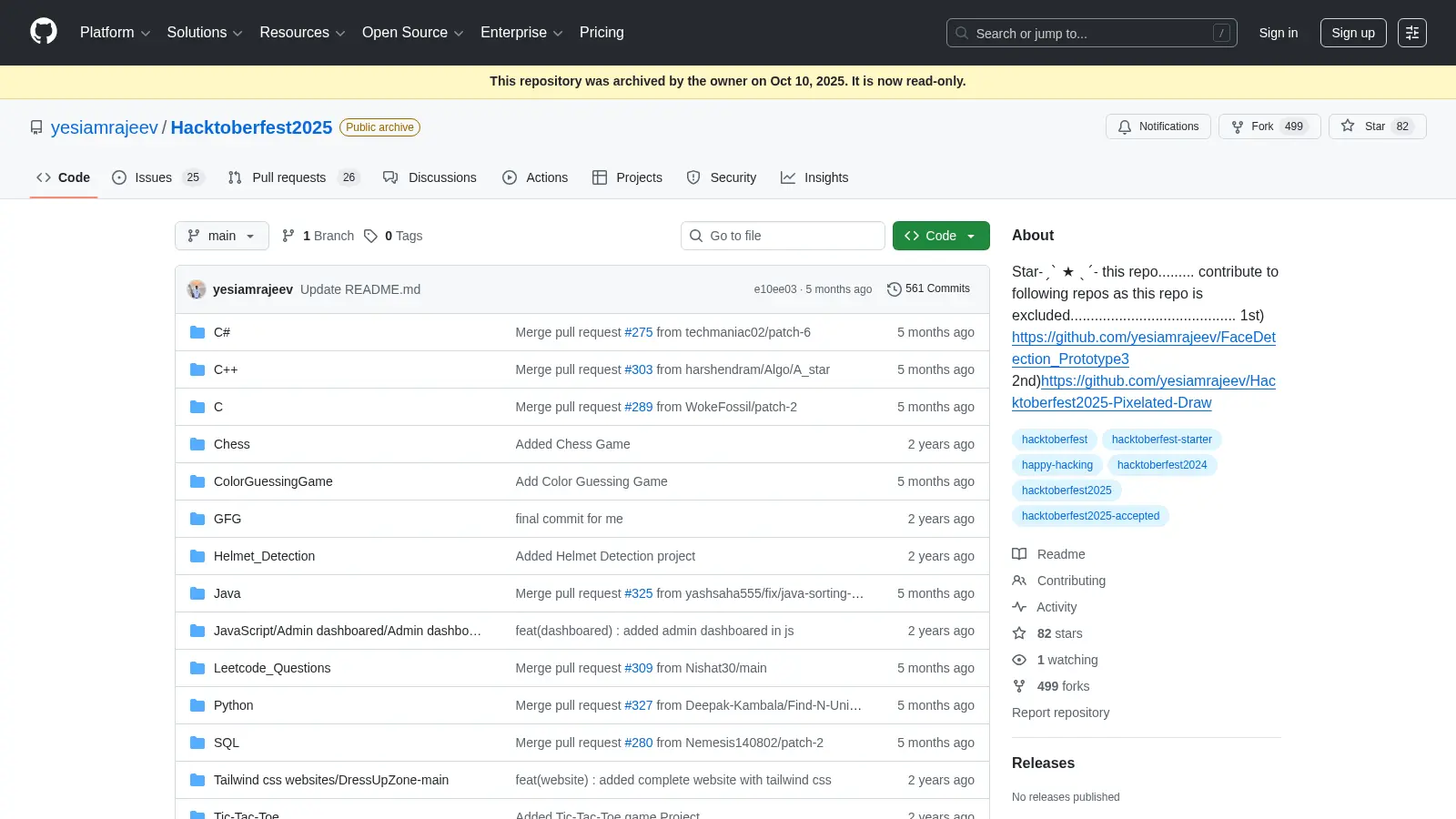
Task: Click the fork icon on Fork button
Action: click(1238, 126)
